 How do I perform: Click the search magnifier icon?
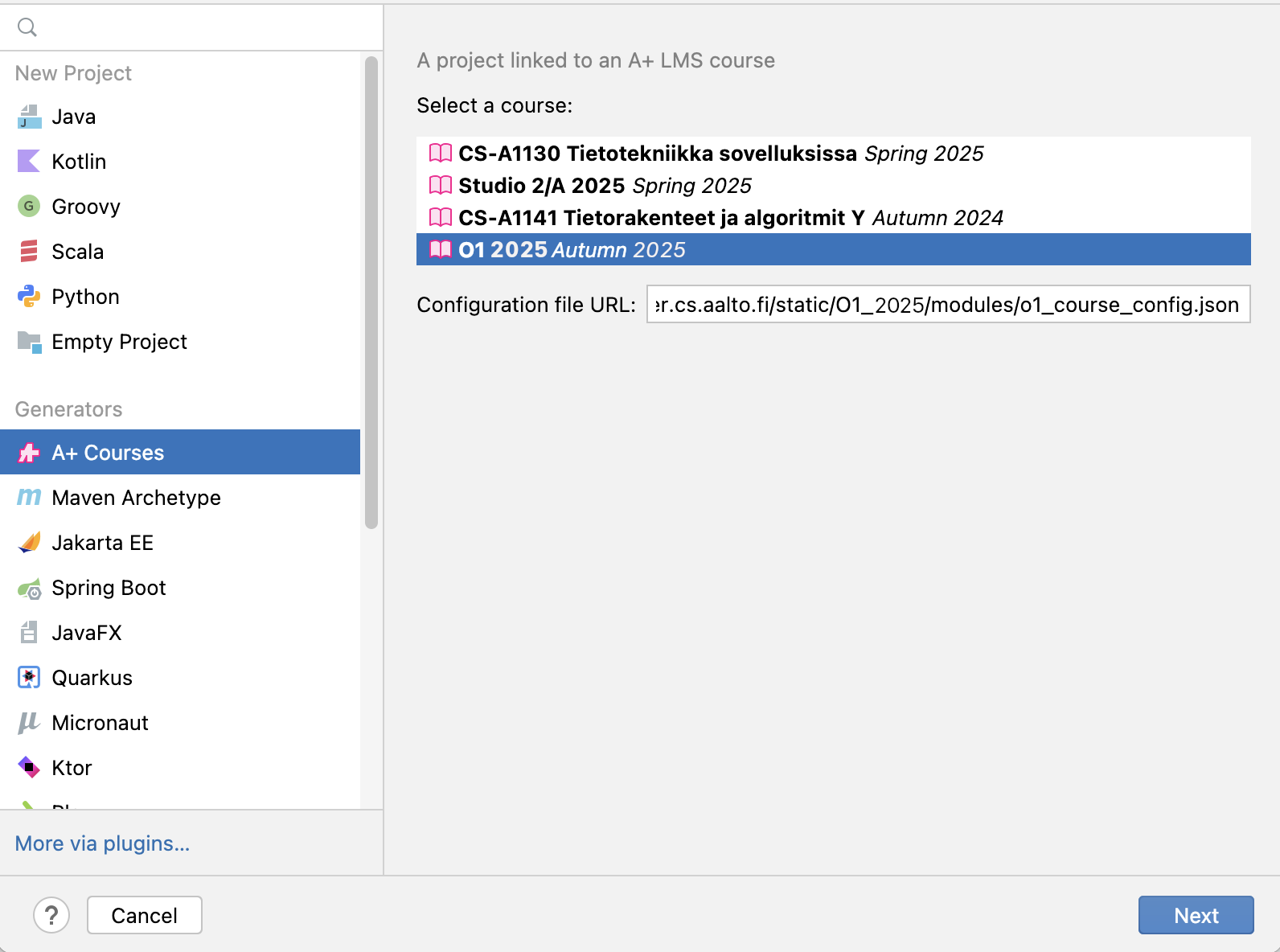(x=27, y=27)
